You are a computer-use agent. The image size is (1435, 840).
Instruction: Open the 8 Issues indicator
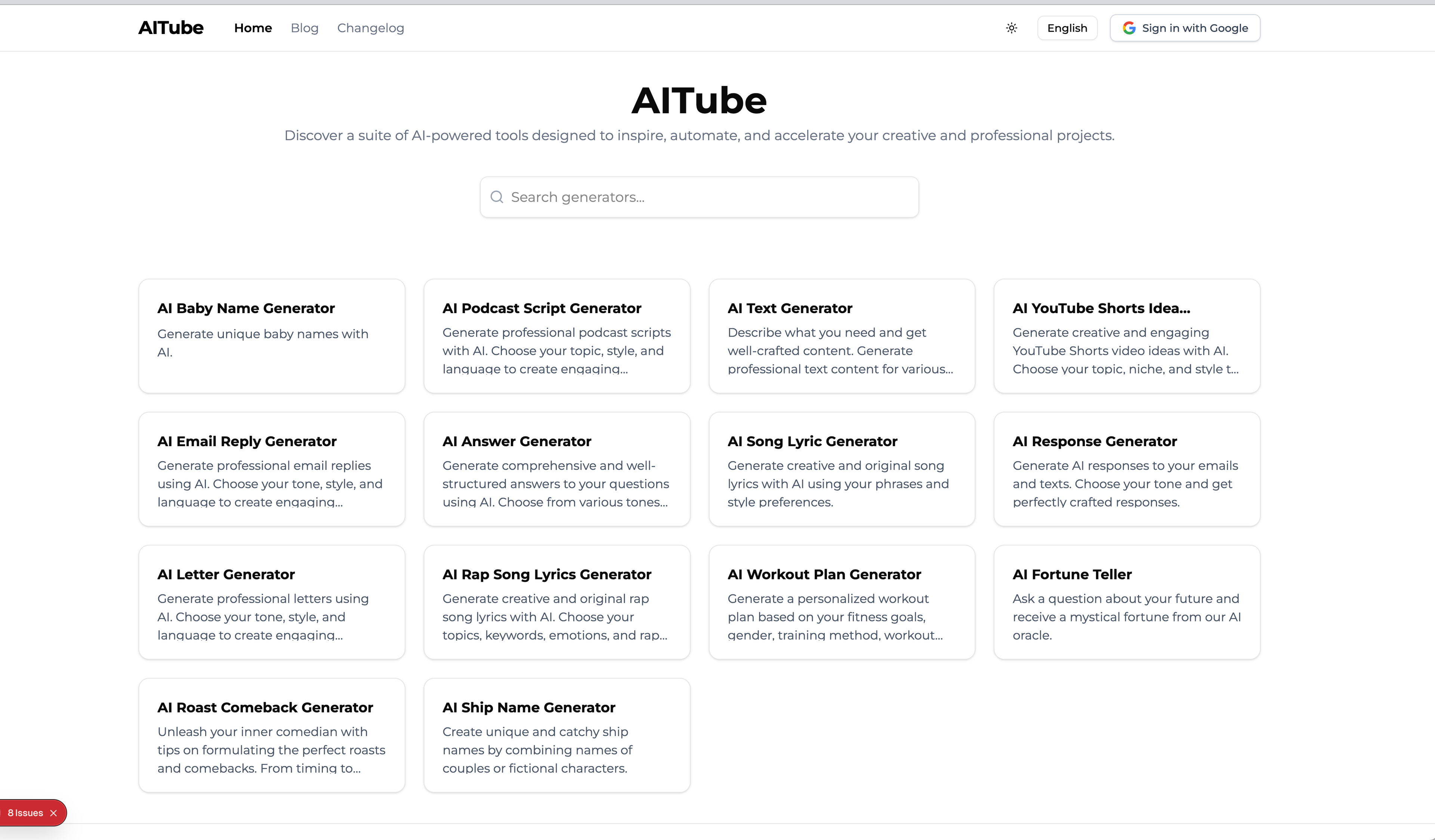point(25,813)
